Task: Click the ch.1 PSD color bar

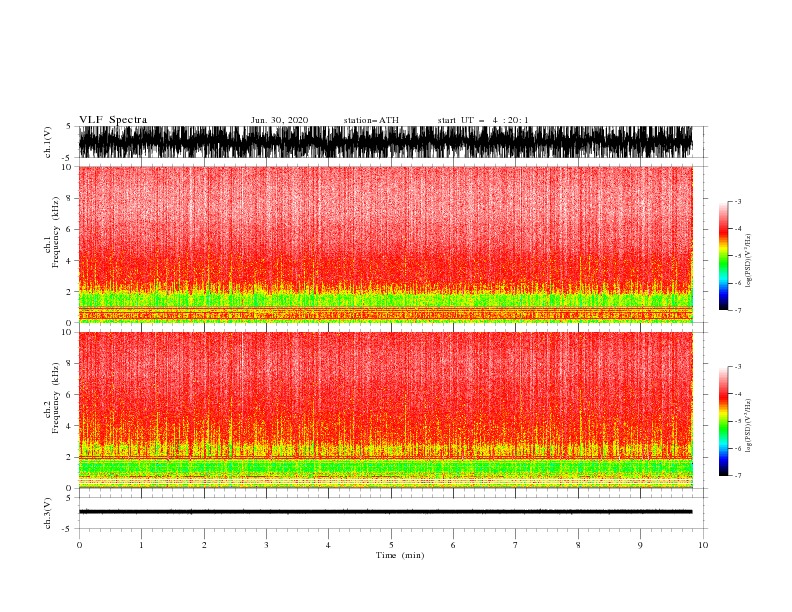Action: coord(724,256)
